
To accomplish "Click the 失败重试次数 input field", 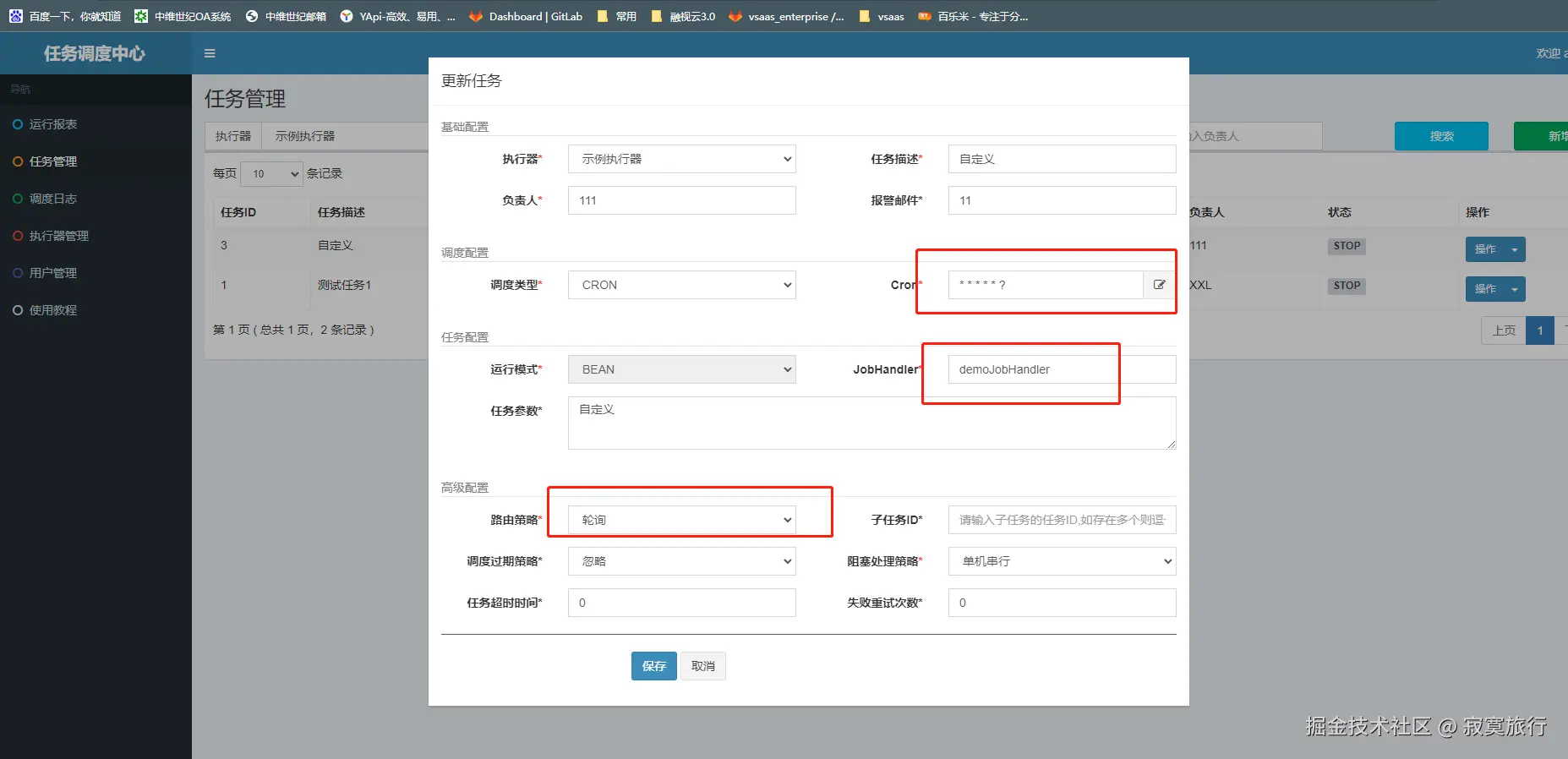I will click(x=1062, y=603).
